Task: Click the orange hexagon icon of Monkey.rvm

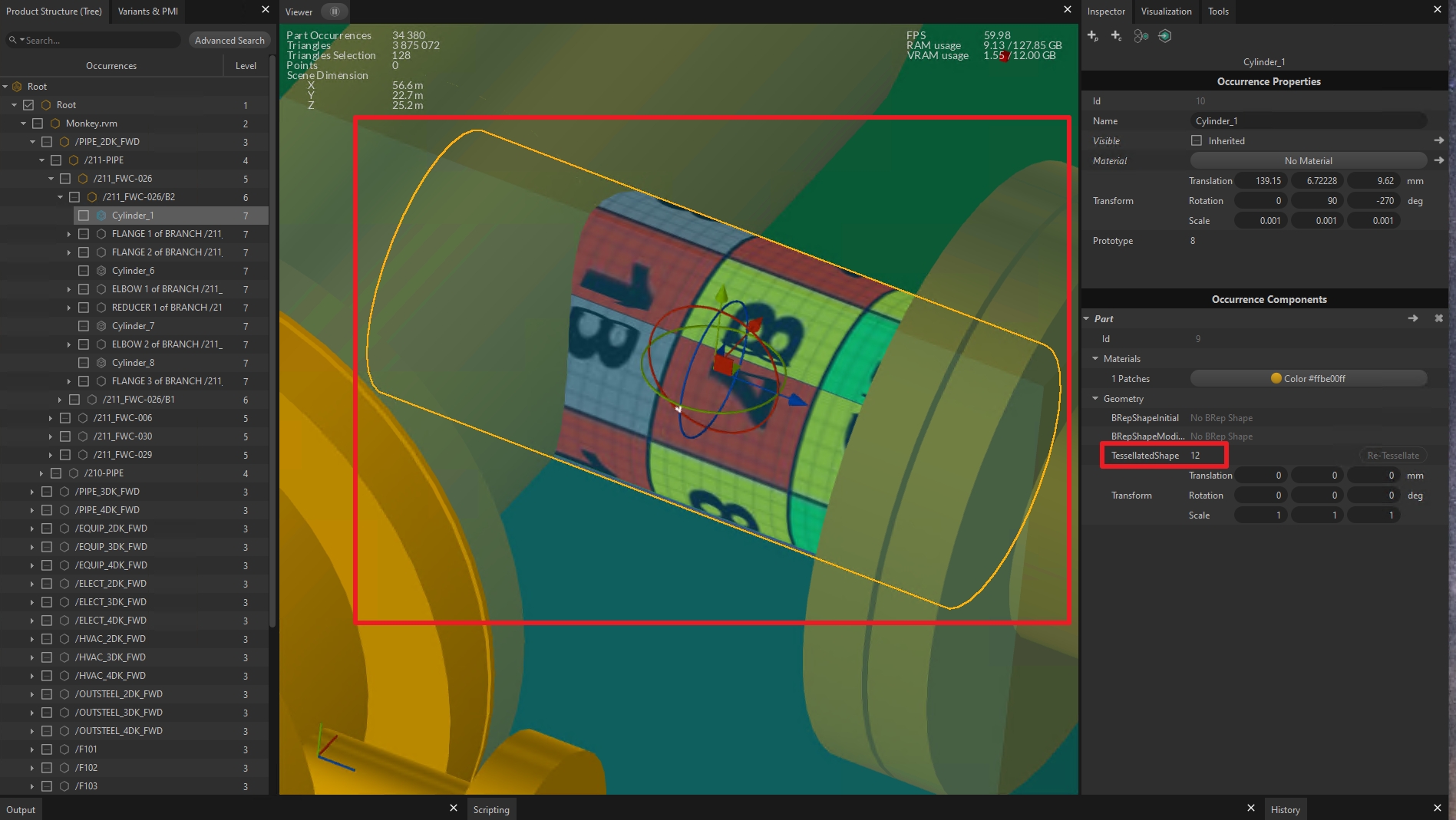Action: click(55, 123)
